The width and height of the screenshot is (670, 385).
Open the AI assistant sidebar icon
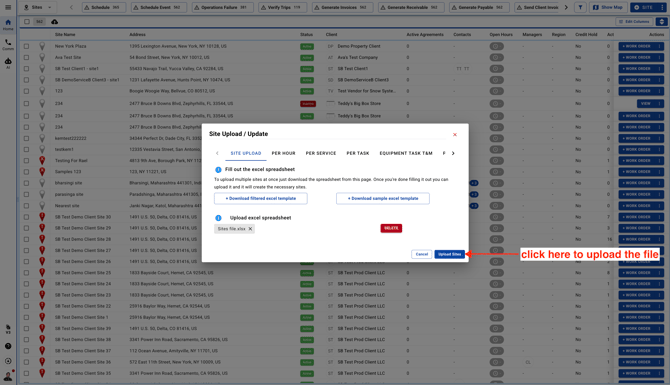tap(8, 63)
